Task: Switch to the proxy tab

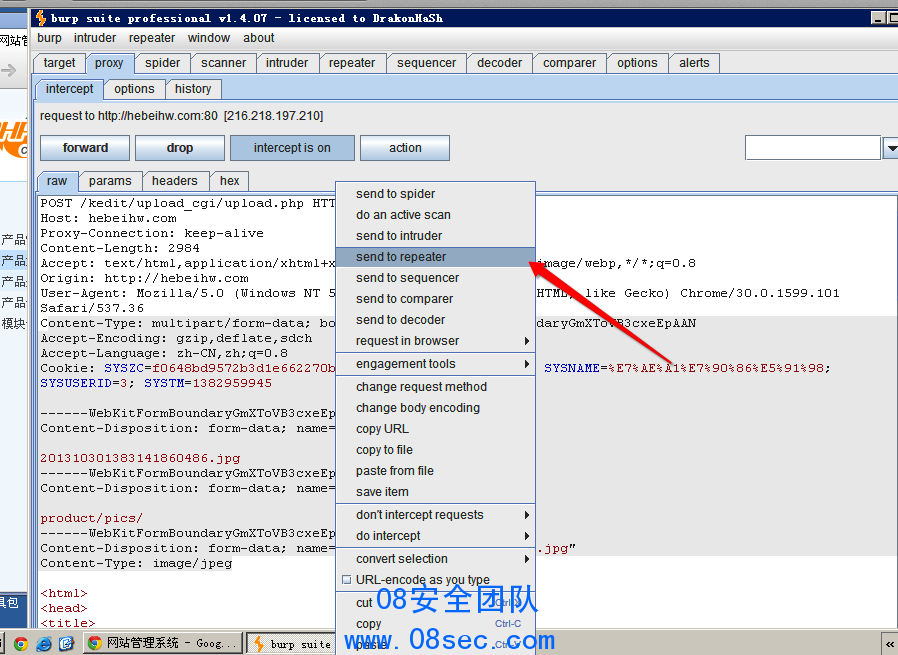Action: click(109, 63)
